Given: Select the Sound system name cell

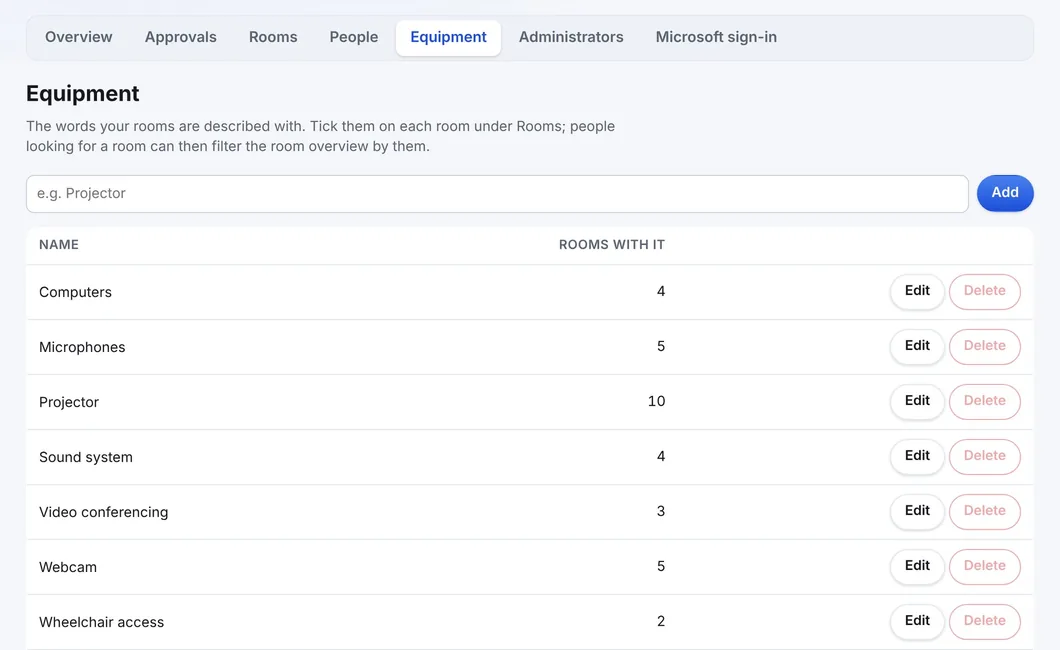Looking at the screenshot, I should pyautogui.click(x=86, y=457).
